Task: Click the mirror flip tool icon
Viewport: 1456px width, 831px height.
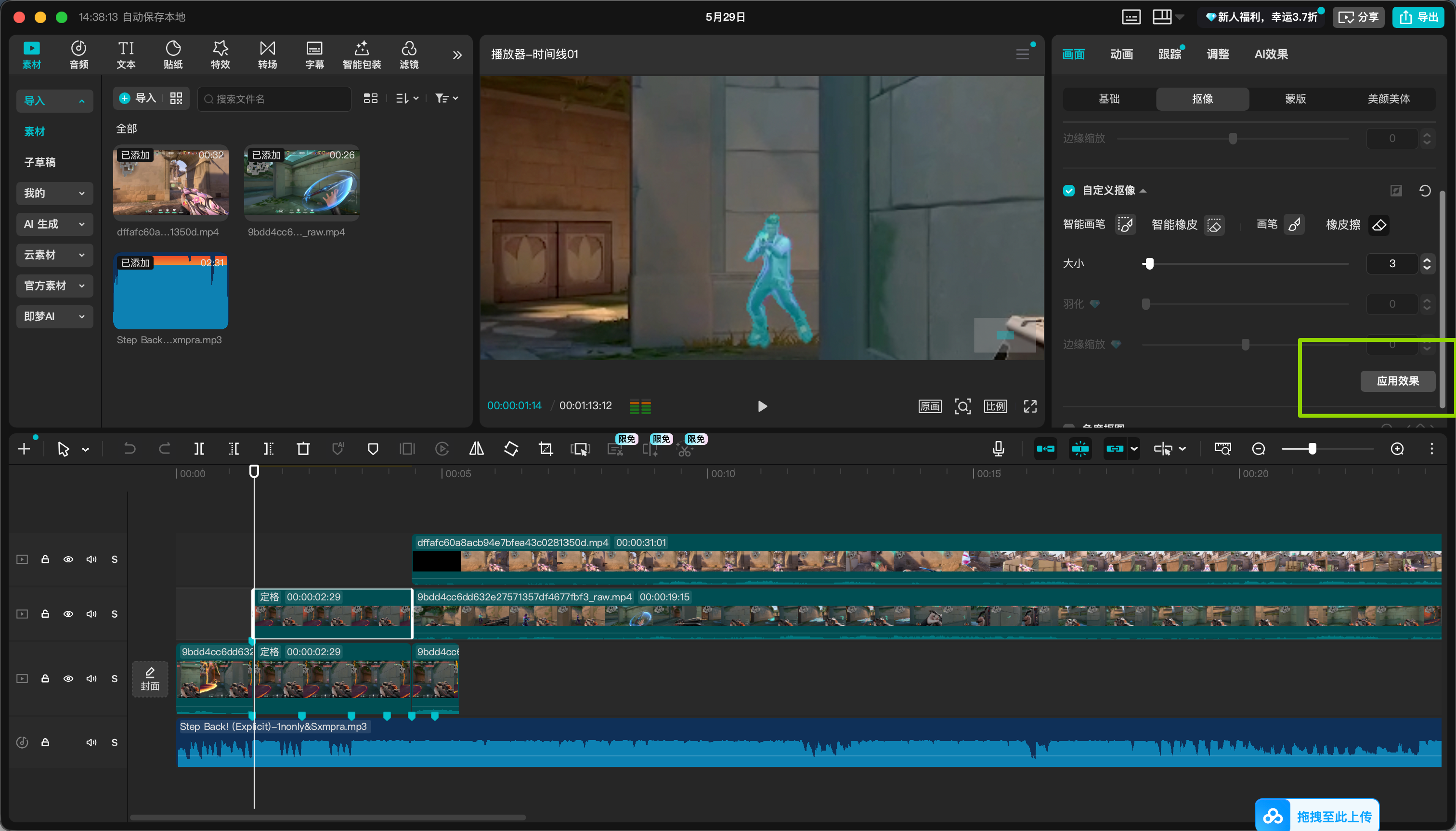Action: coord(477,449)
